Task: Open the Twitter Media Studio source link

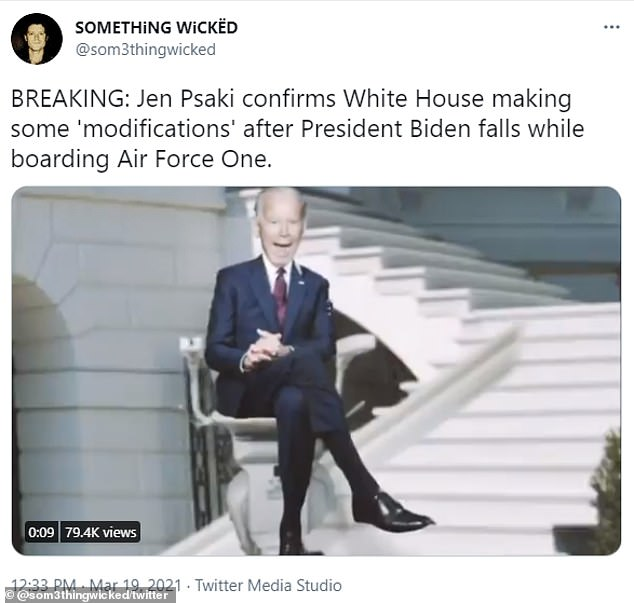Action: coord(268,585)
